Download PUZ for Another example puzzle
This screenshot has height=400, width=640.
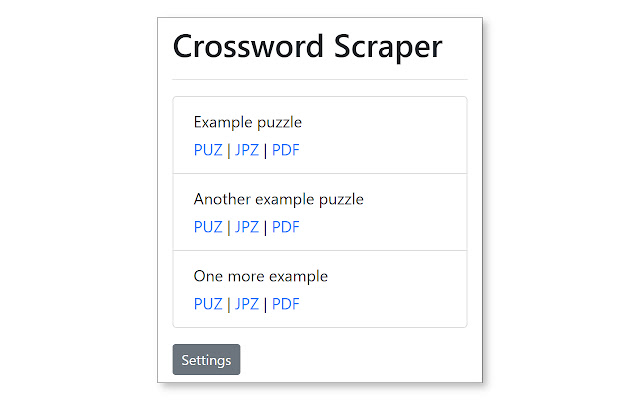coord(208,227)
